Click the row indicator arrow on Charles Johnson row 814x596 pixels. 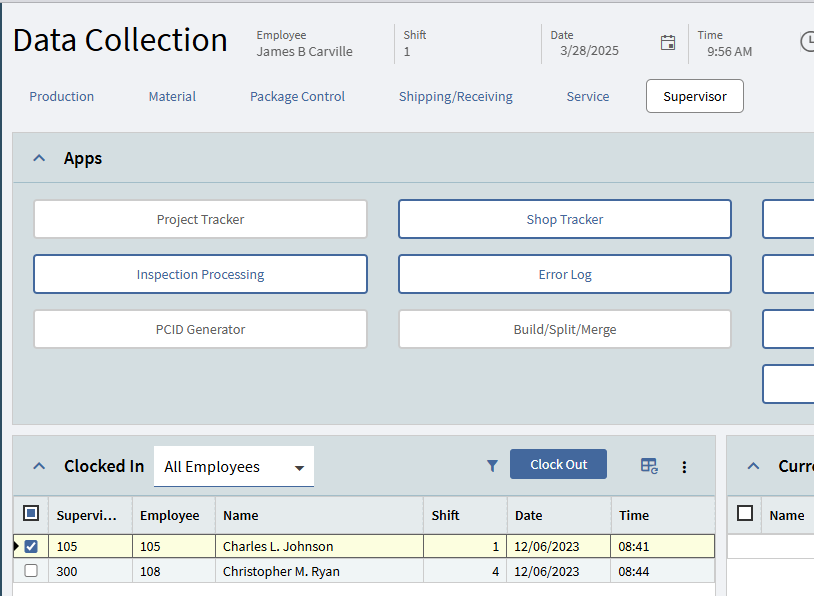[x=16, y=546]
